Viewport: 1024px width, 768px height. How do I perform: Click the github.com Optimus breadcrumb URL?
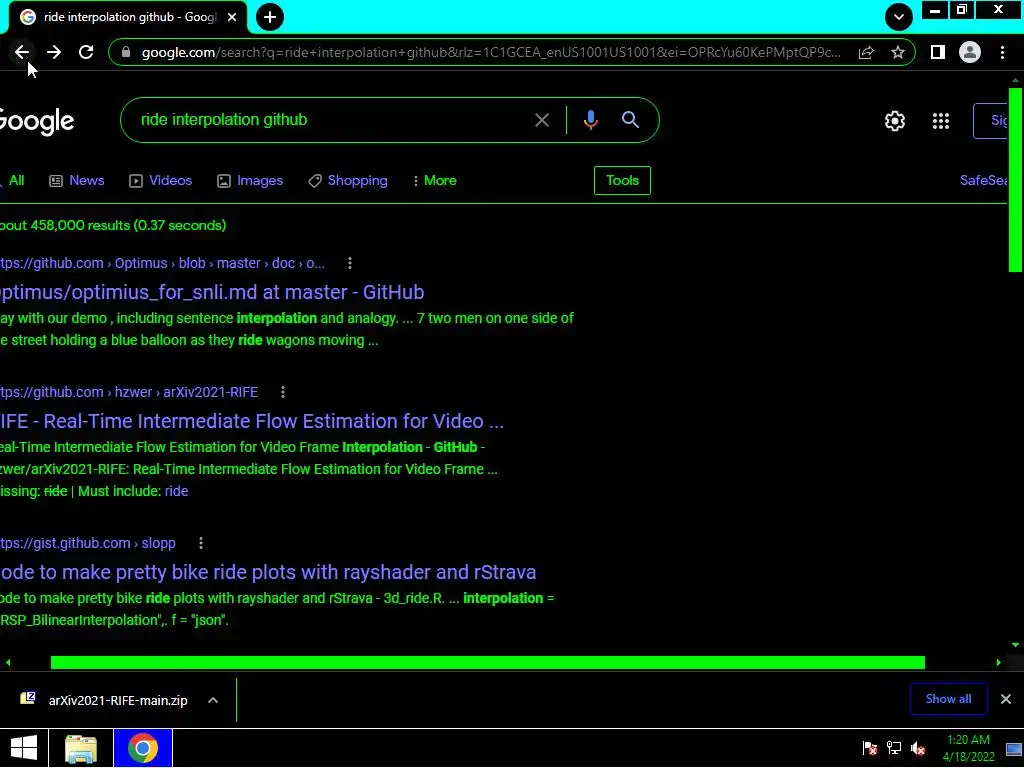[163, 263]
